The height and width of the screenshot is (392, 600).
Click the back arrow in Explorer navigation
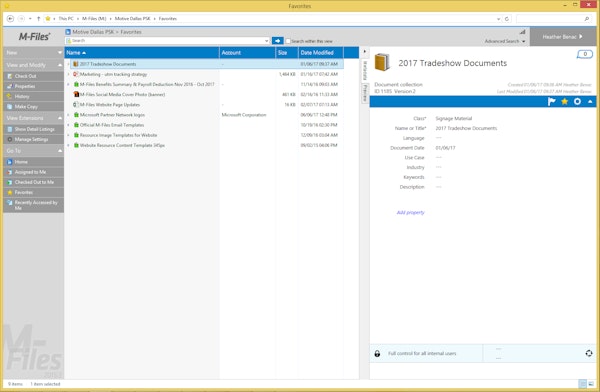click(x=10, y=18)
